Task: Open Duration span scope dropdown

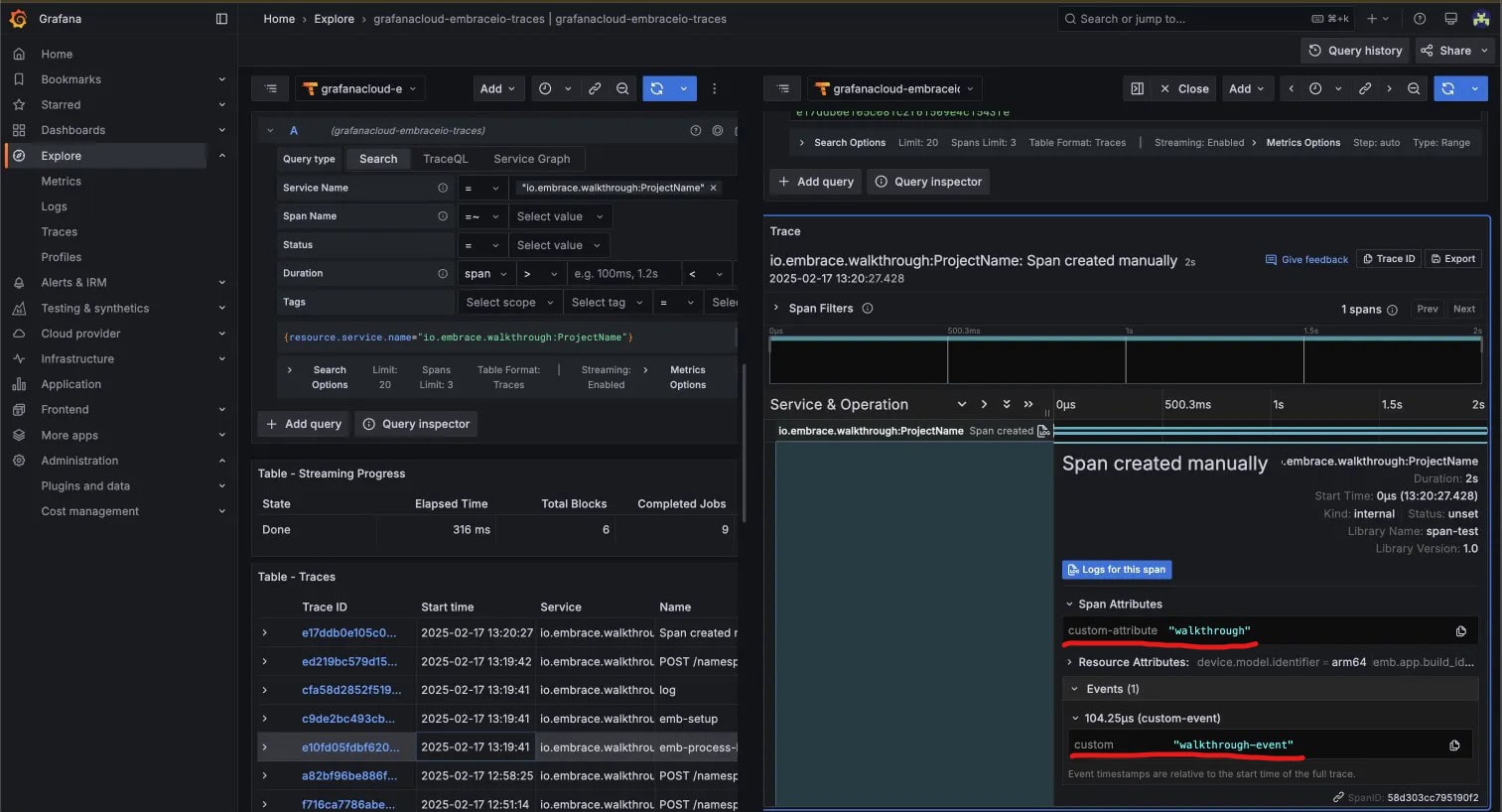Action: pos(485,274)
